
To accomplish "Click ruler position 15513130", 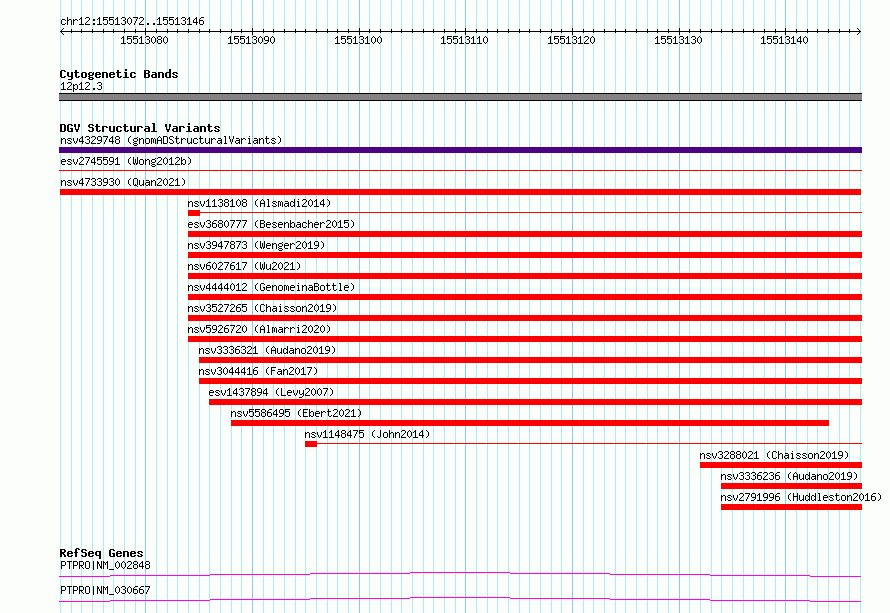I will [678, 40].
